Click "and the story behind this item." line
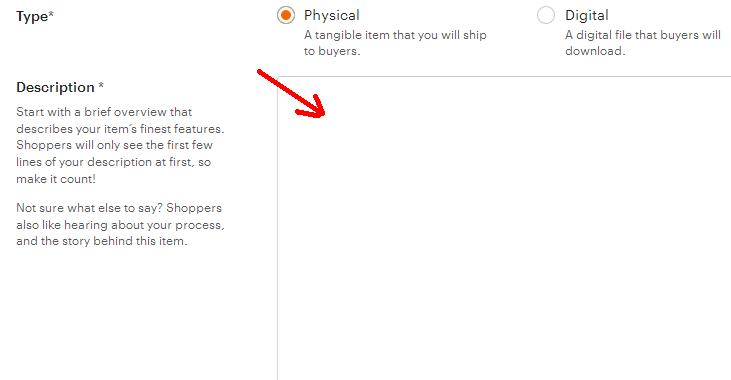Viewport: 731px width, 380px height. pos(102,241)
